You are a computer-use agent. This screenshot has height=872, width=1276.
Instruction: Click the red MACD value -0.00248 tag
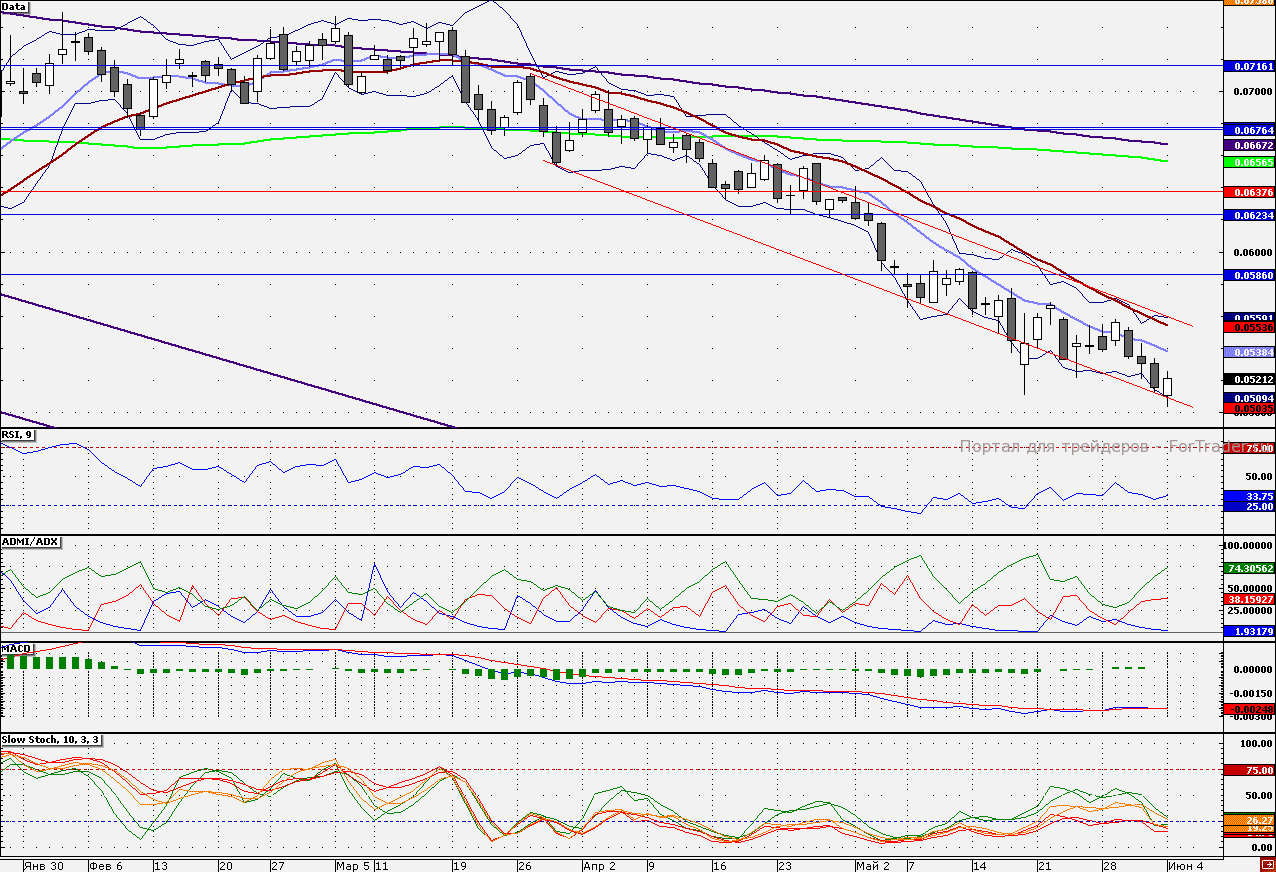click(1249, 709)
